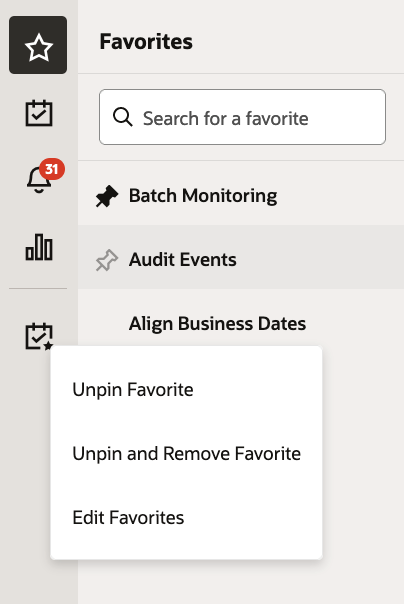Open the calendar with star icon
Screen dimensions: 404x604
point(39,336)
